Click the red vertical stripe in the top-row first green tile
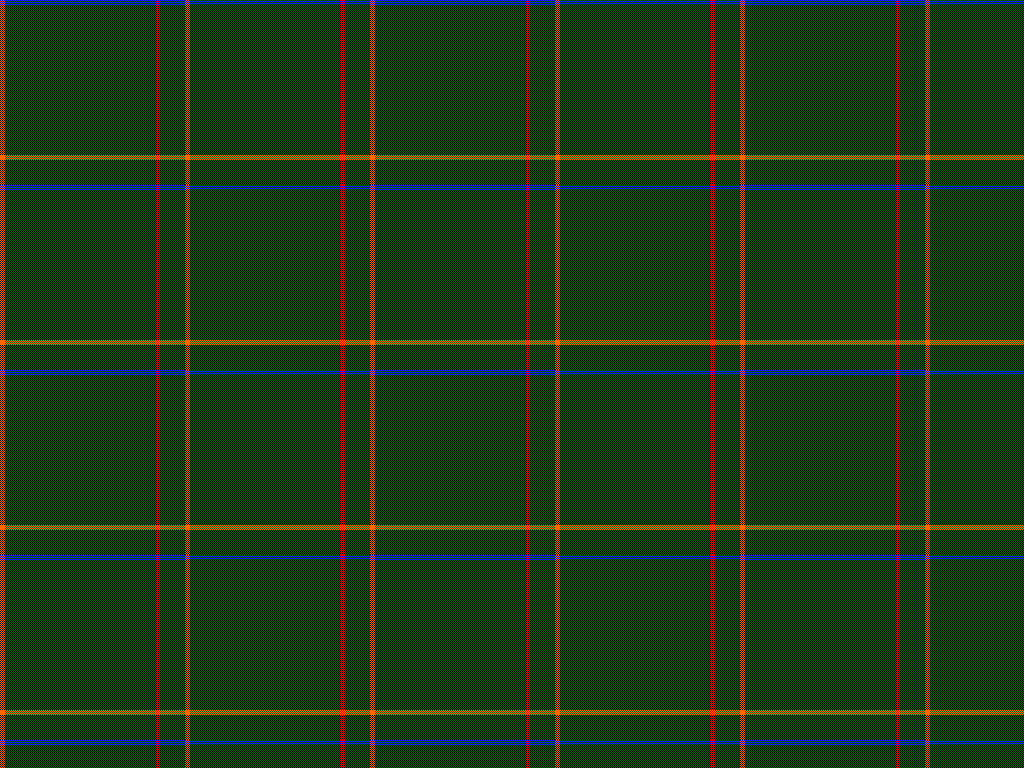Image resolution: width=1024 pixels, height=768 pixels. coord(343,80)
